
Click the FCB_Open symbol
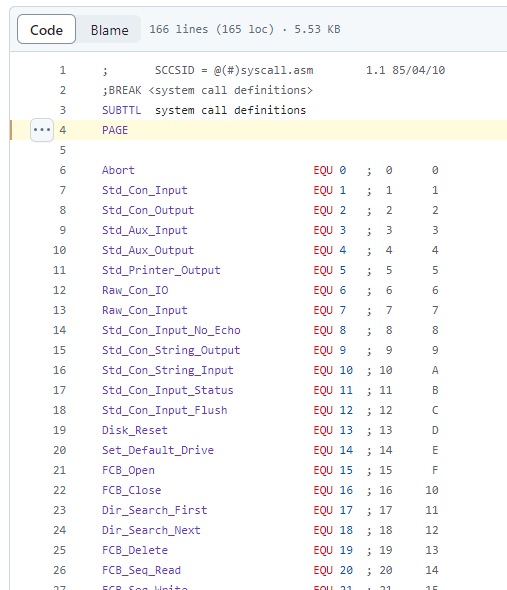click(128, 470)
